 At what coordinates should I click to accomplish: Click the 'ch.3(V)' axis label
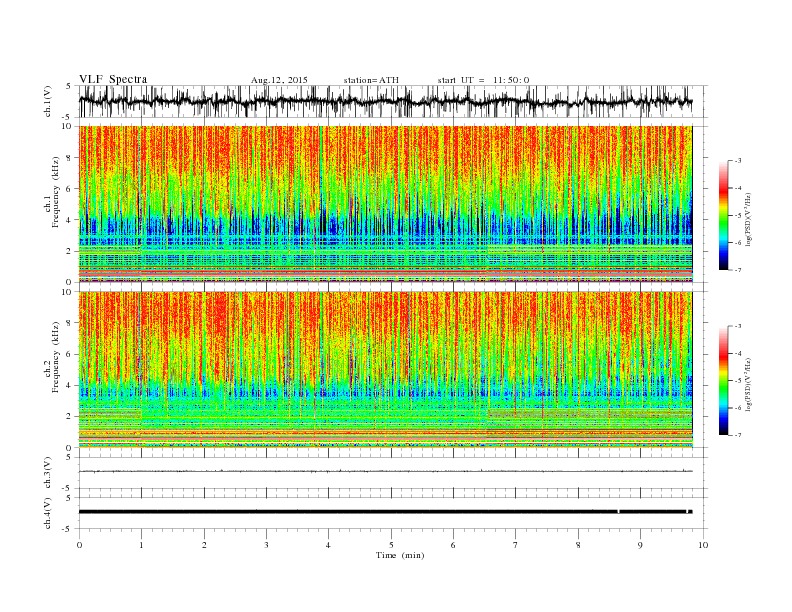pyautogui.click(x=47, y=472)
